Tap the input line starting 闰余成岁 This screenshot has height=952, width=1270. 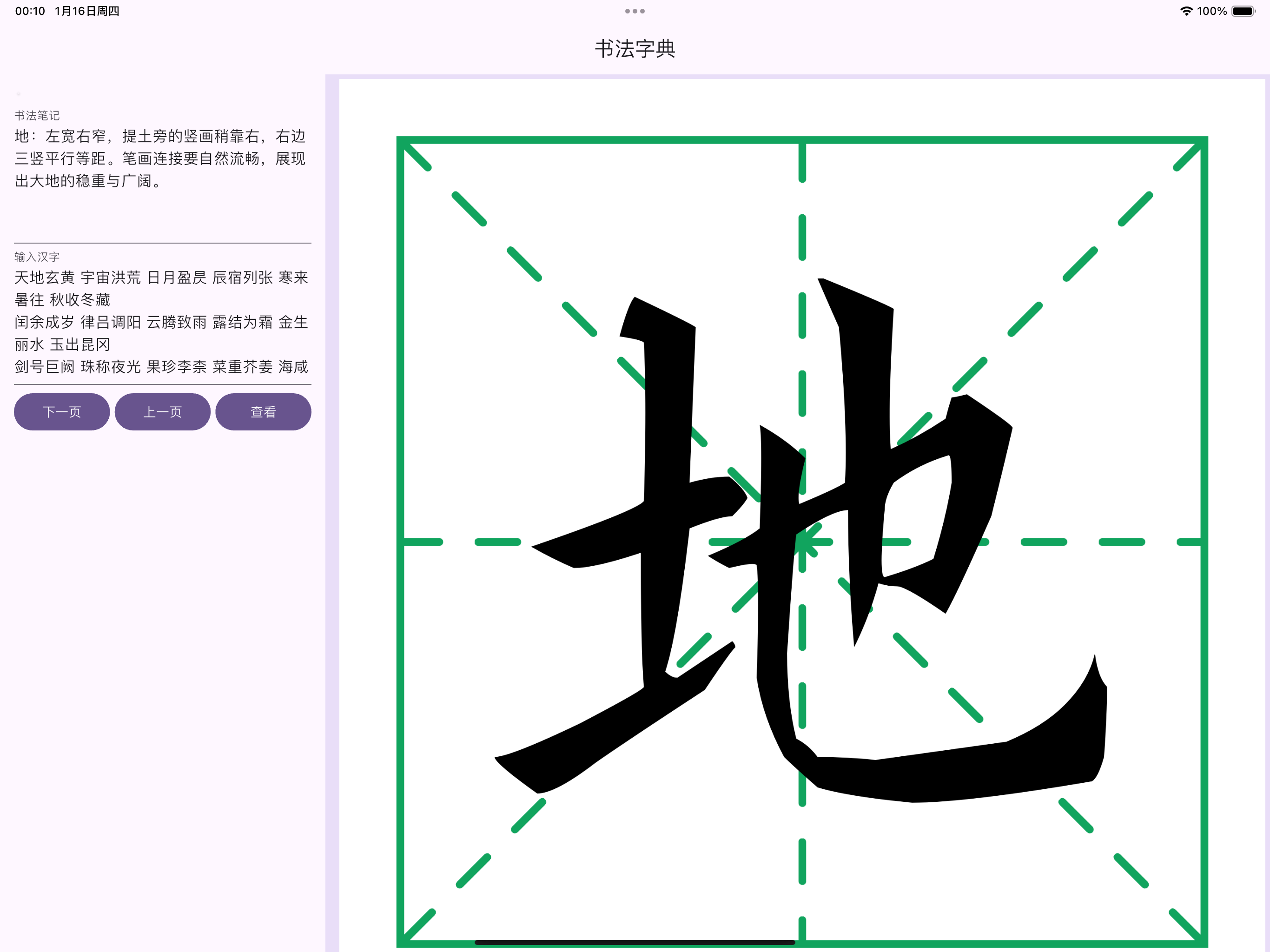pyautogui.click(x=161, y=322)
